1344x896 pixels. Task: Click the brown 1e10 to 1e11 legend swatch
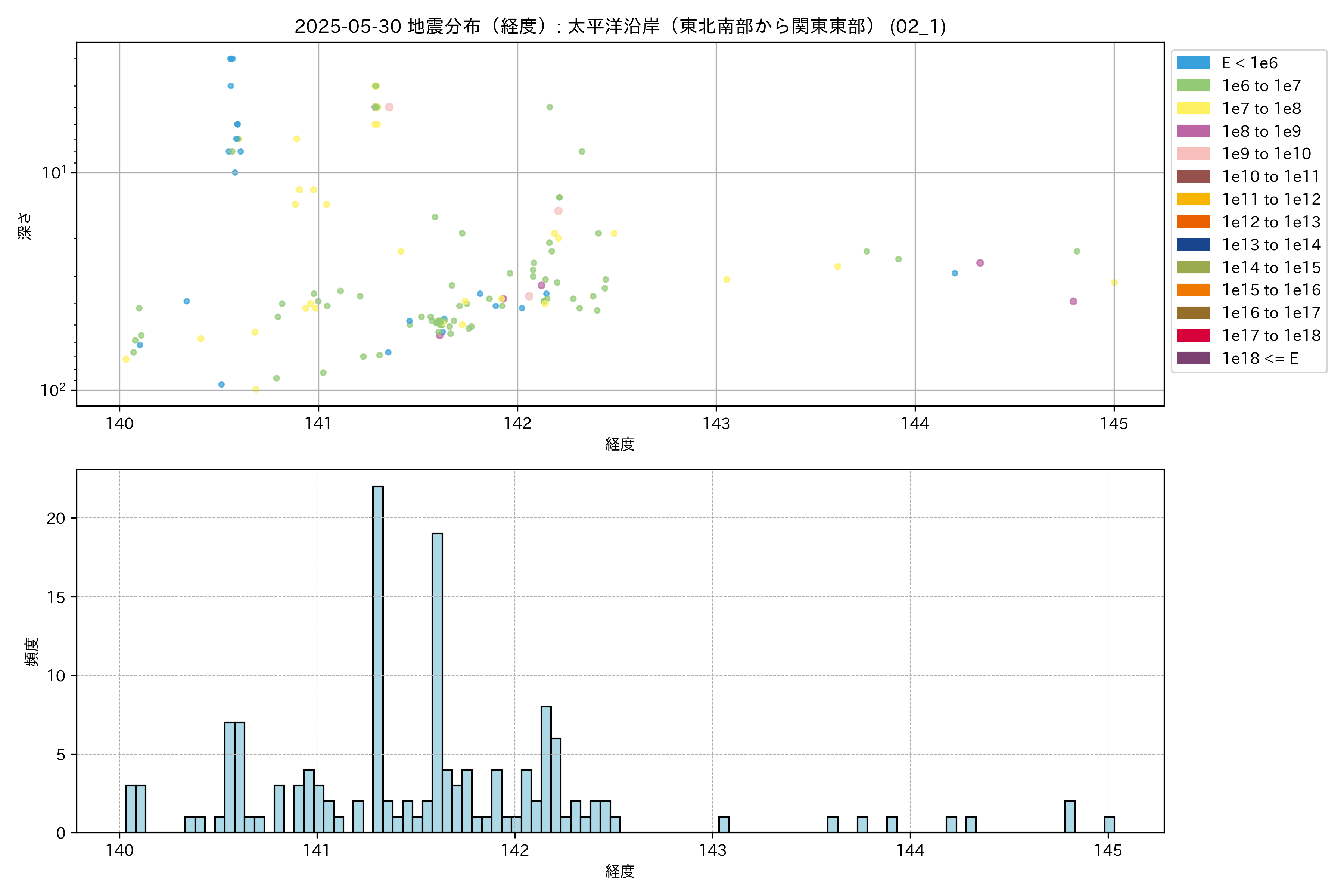pyautogui.click(x=1192, y=177)
